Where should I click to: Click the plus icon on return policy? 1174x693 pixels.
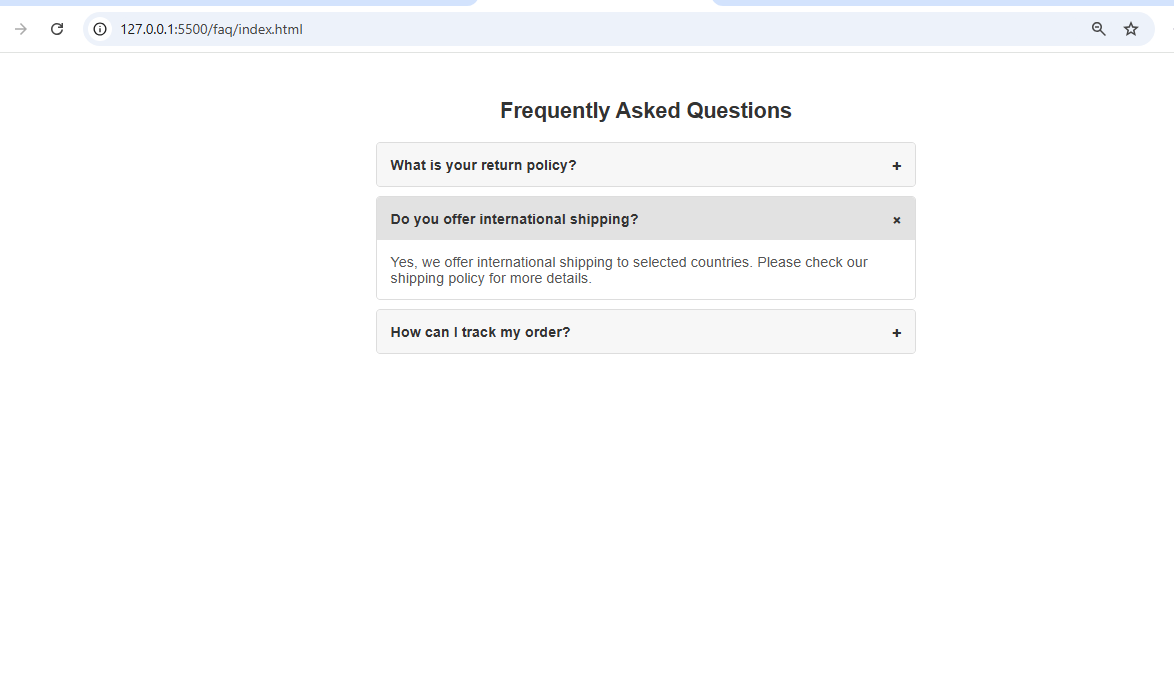[x=896, y=166]
